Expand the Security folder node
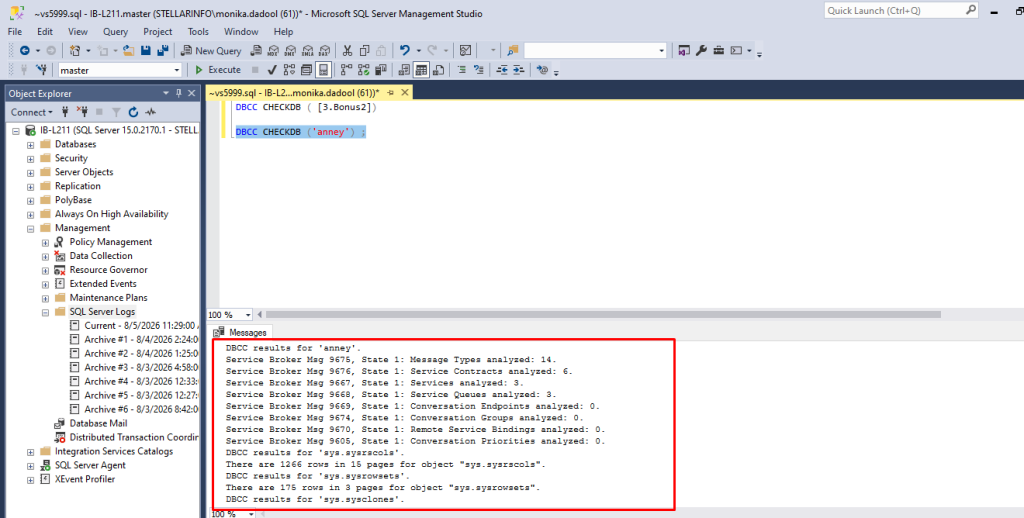This screenshot has width=1024, height=518. coord(31,159)
